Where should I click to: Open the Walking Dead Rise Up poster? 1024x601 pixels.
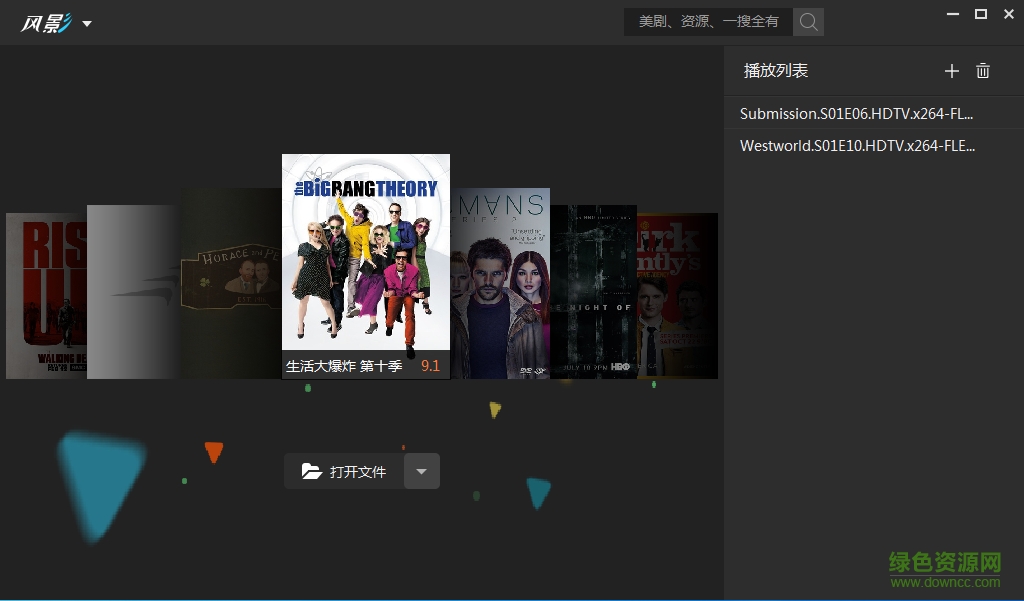(46, 295)
